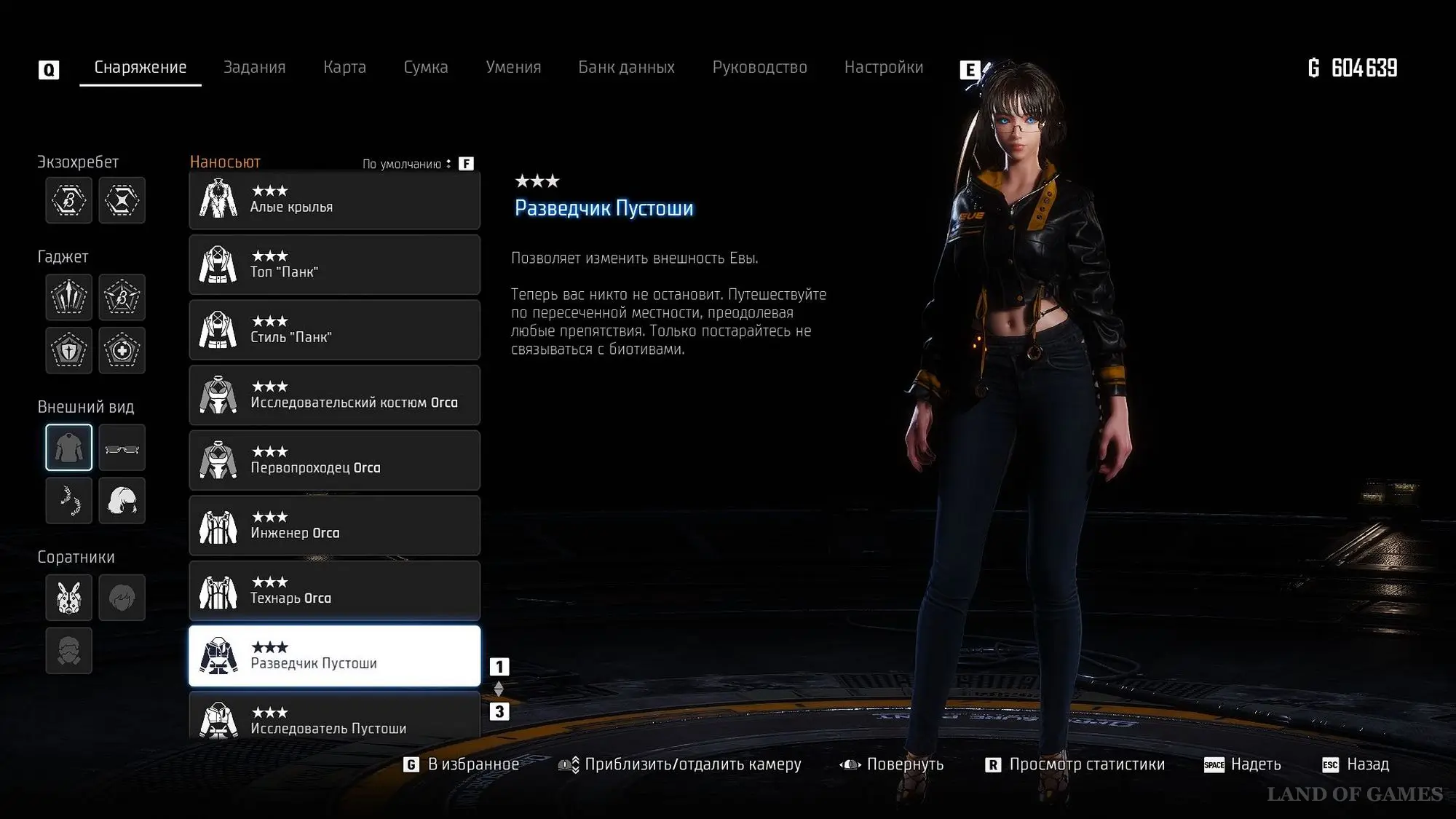This screenshot has height=819, width=1456.
Task: Select Исследовательский костюм Orca nanosuit
Action: coord(335,395)
